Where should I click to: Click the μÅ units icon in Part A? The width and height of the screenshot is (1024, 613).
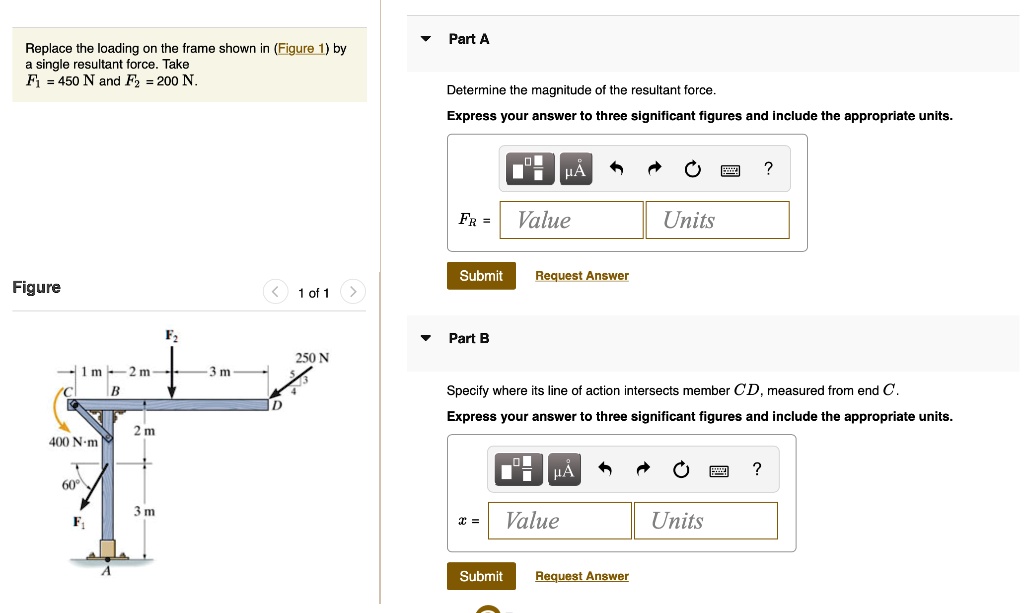tap(574, 168)
